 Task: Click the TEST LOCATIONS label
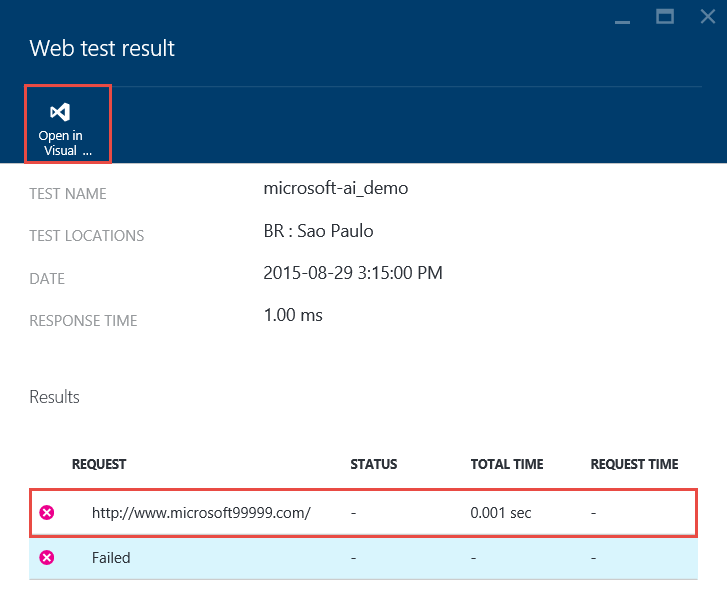click(87, 236)
